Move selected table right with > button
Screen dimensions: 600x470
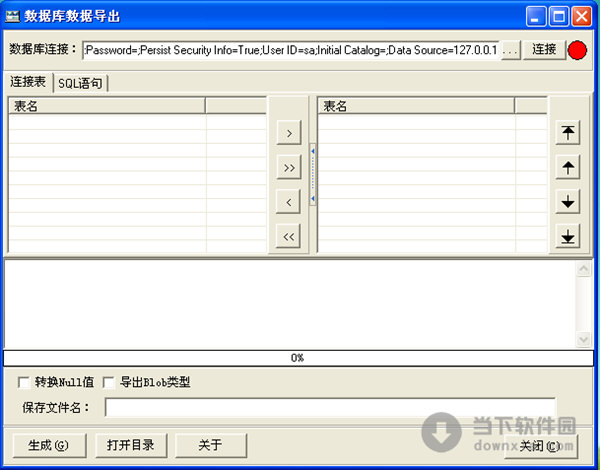(x=289, y=133)
